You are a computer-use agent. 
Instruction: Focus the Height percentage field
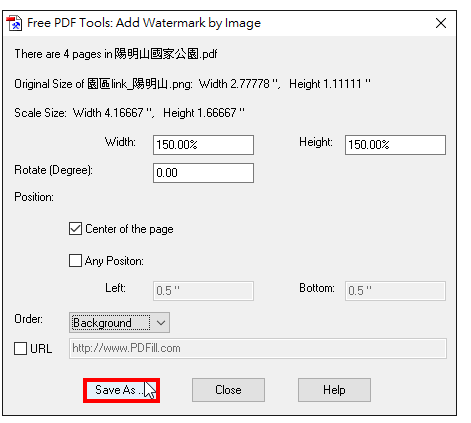click(x=395, y=145)
